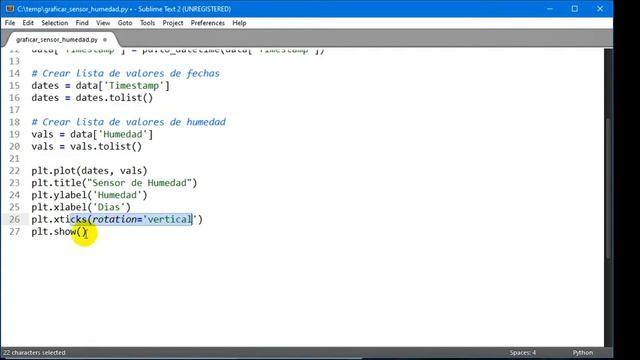Open the Edit menu
Viewport: 640px width, 360px height.
tap(28, 23)
